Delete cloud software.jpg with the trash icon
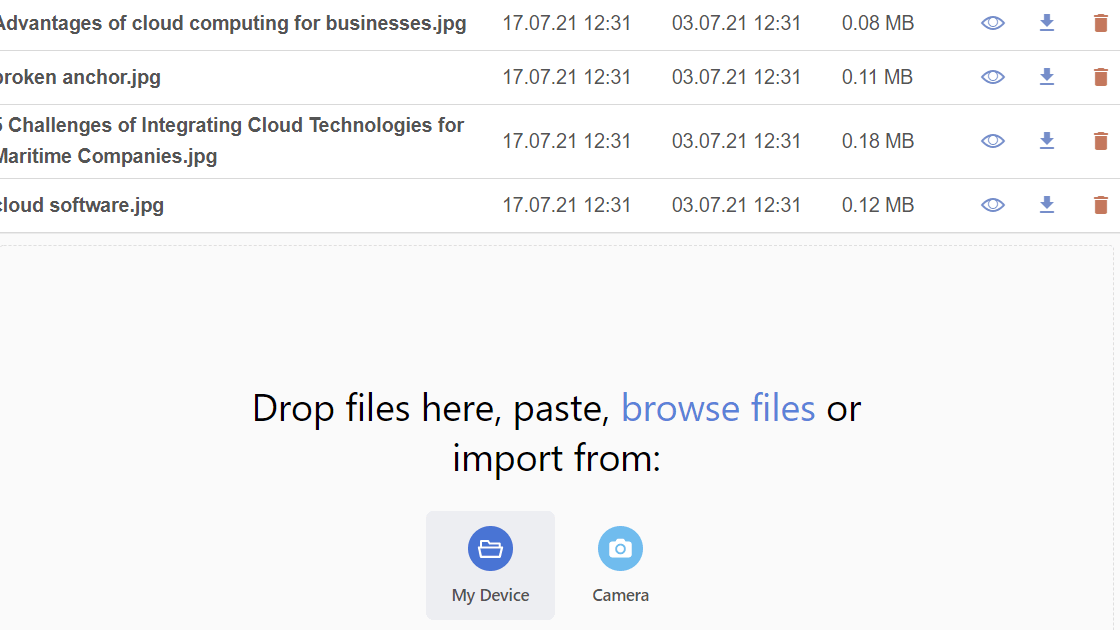This screenshot has width=1120, height=630. (1101, 204)
